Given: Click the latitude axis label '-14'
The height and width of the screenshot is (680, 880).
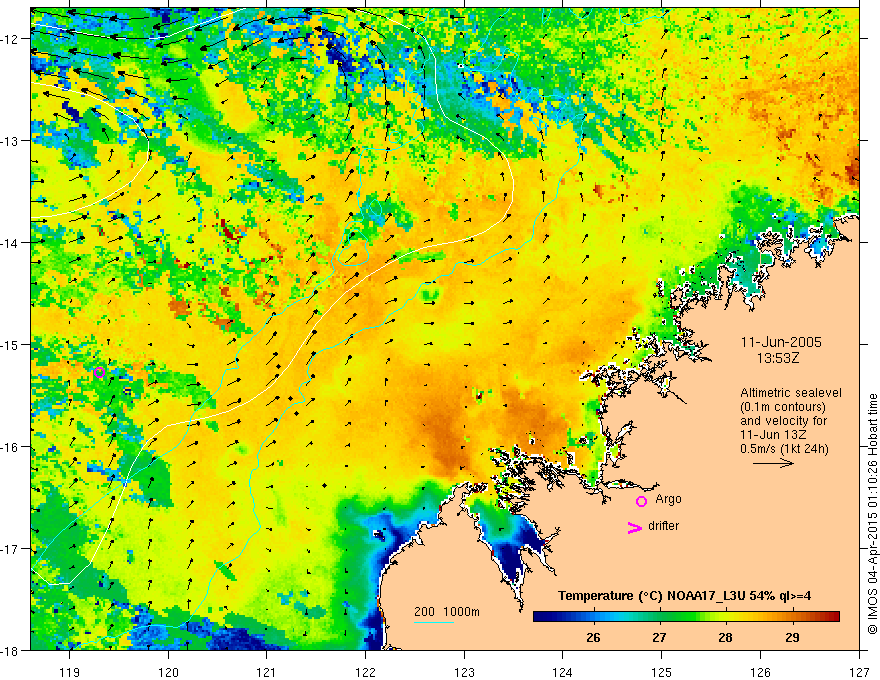Looking at the screenshot, I should 11,243.
